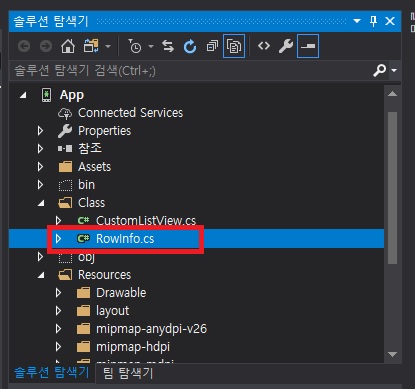The image size is (415, 389).
Task: Click the Collapse All icon
Action: [212, 46]
